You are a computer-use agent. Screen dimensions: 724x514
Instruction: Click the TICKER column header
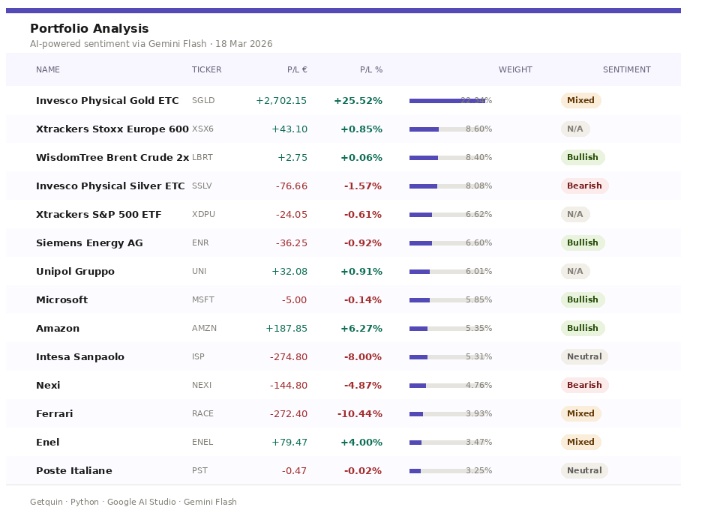pyautogui.click(x=207, y=70)
